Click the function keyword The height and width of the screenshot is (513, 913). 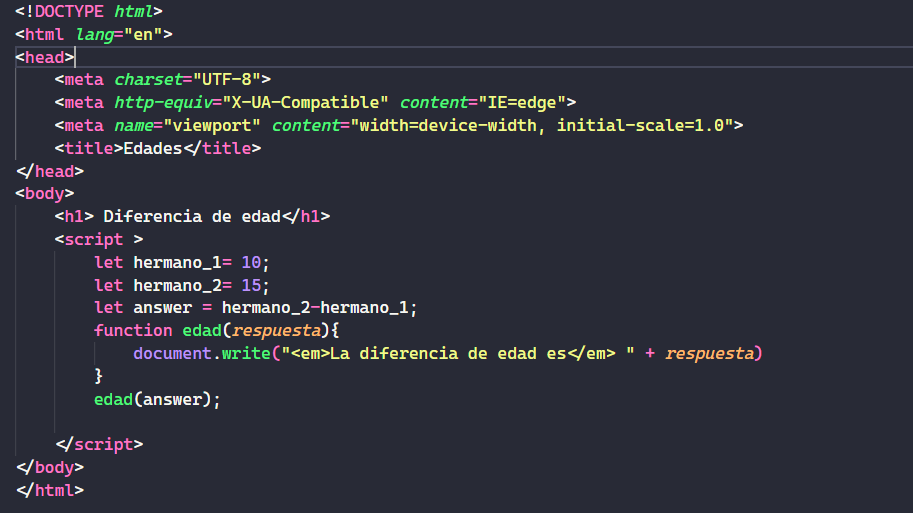[133, 331]
